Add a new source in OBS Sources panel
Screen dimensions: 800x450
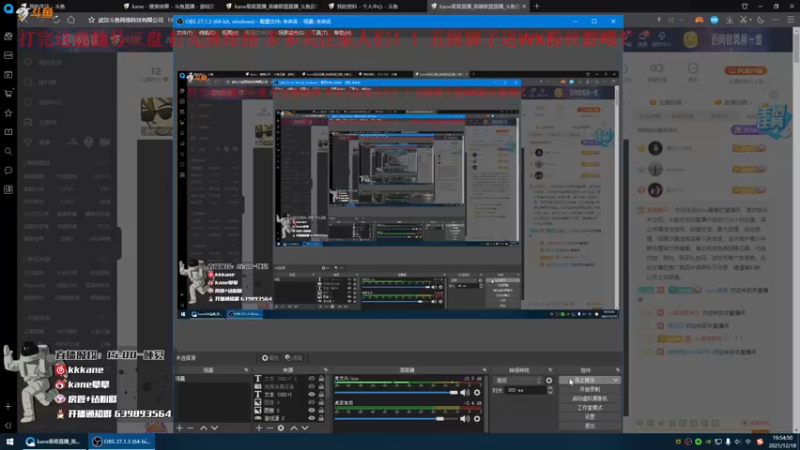pyautogui.click(x=259, y=428)
